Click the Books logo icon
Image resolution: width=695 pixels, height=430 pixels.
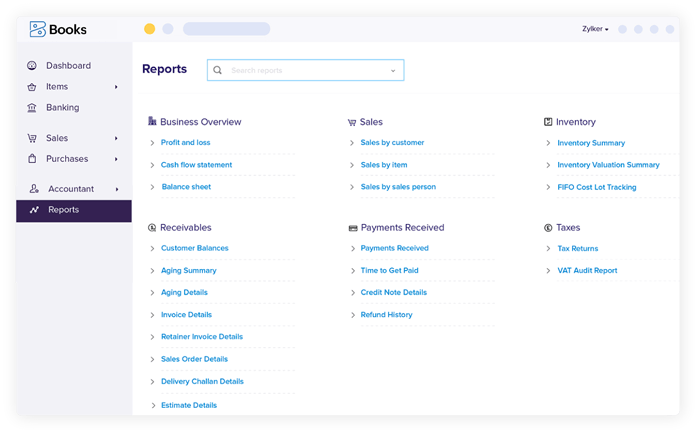(38, 29)
